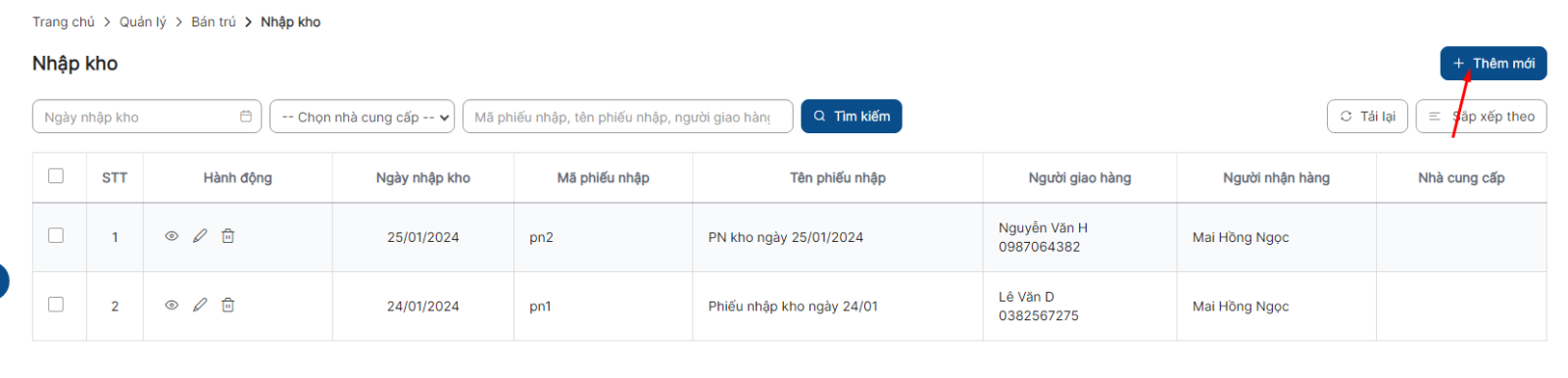Toggle the select-all checkbox in table header

click(x=56, y=176)
